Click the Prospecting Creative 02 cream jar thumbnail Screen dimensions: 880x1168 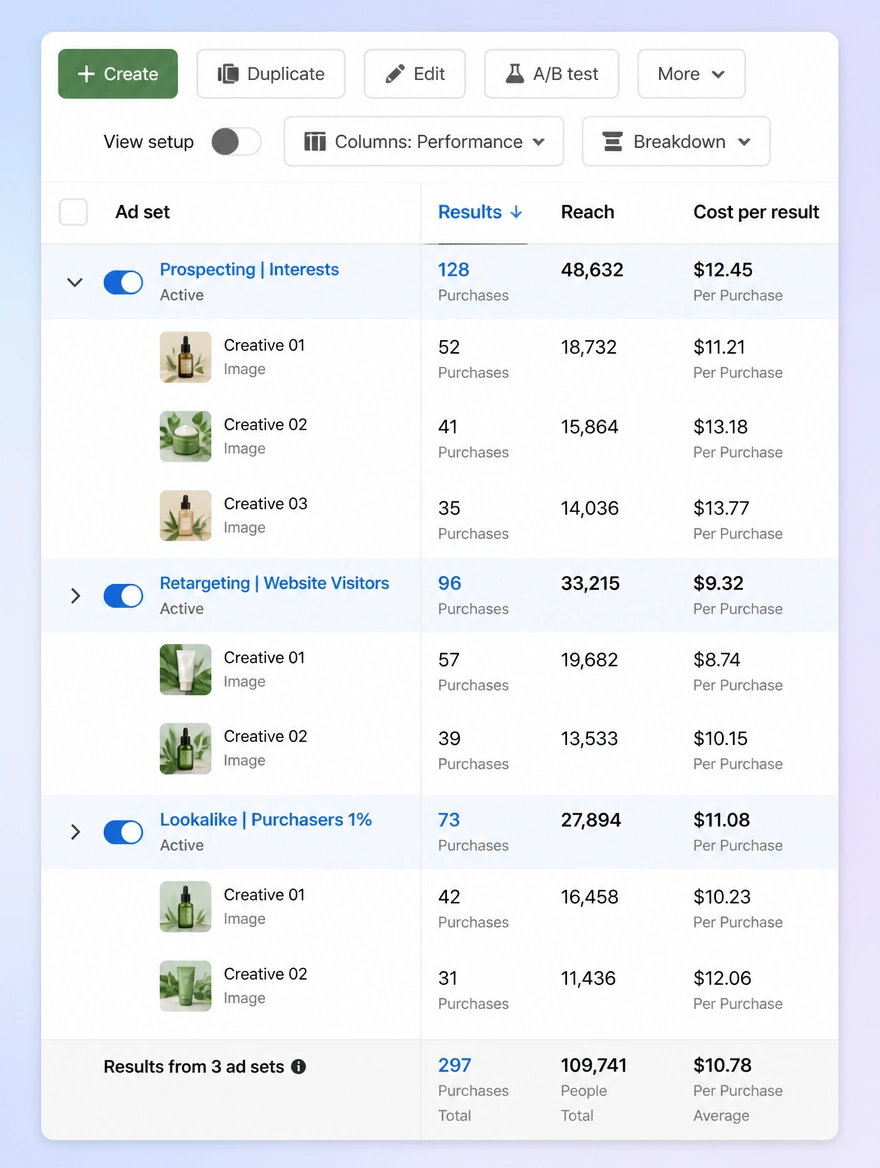186,437
